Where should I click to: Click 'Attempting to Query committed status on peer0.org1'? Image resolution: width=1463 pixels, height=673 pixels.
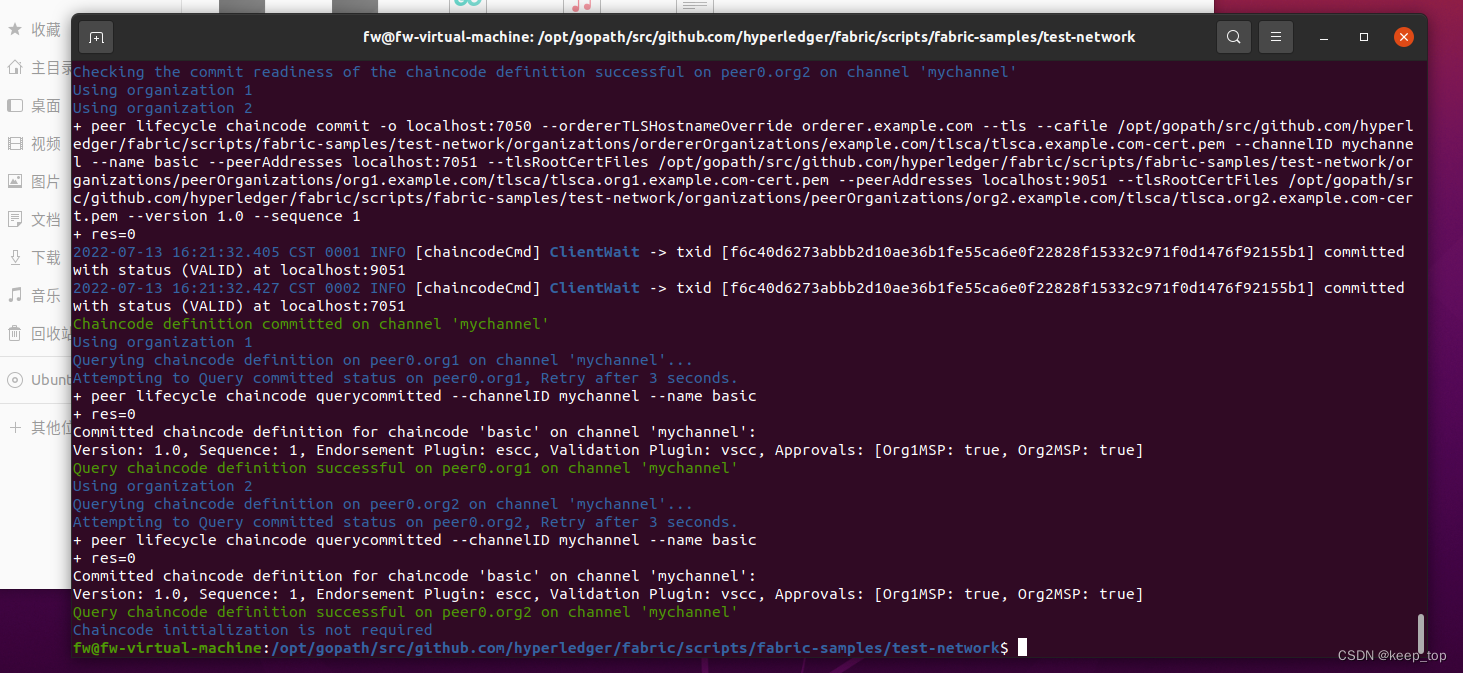[x=405, y=378]
